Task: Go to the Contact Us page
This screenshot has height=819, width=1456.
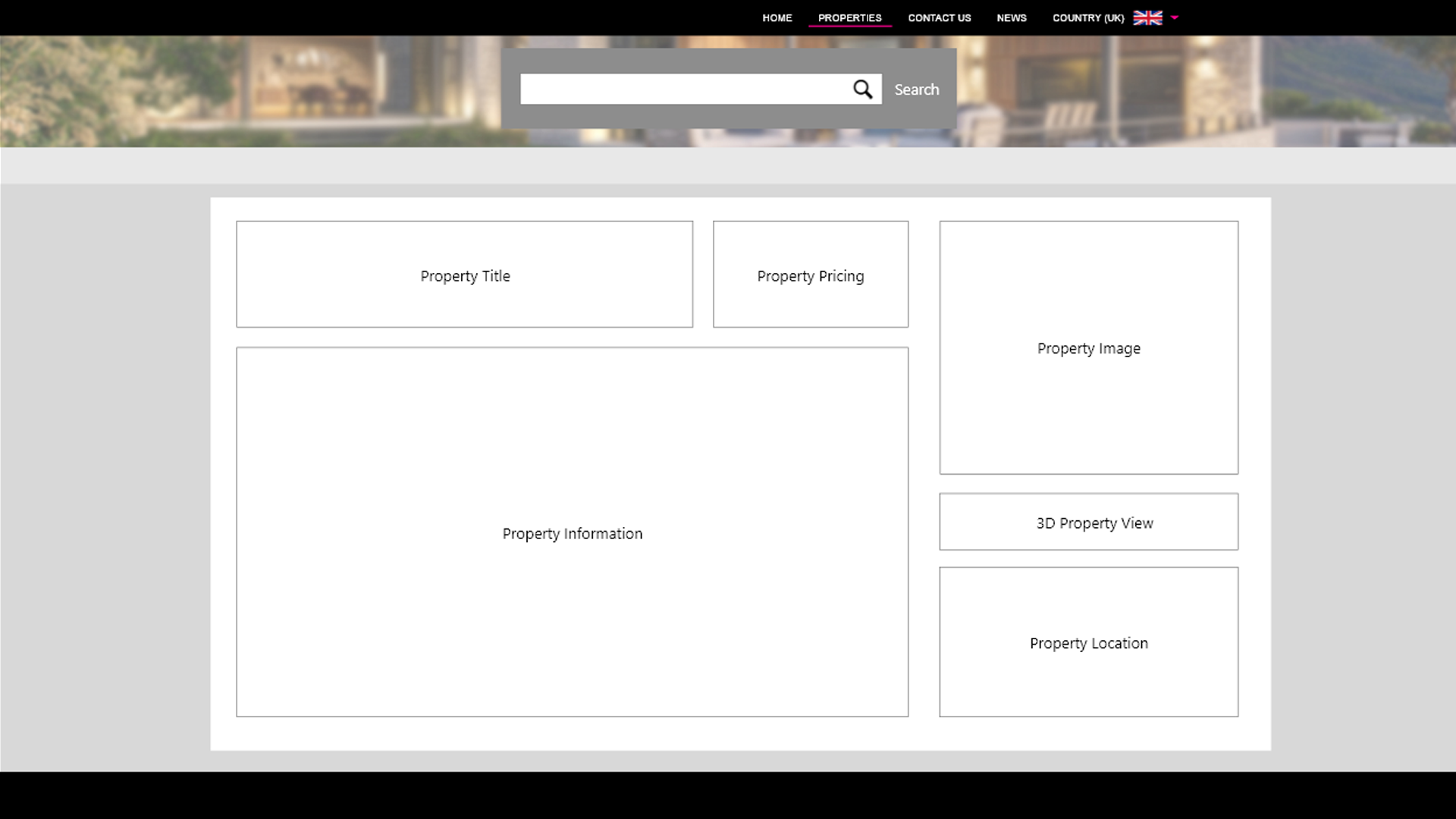Action: click(x=940, y=17)
